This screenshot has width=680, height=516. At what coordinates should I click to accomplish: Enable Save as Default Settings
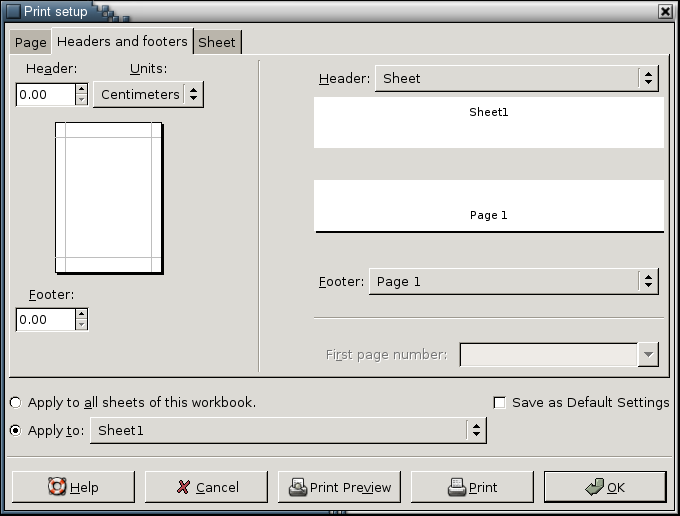(x=500, y=403)
